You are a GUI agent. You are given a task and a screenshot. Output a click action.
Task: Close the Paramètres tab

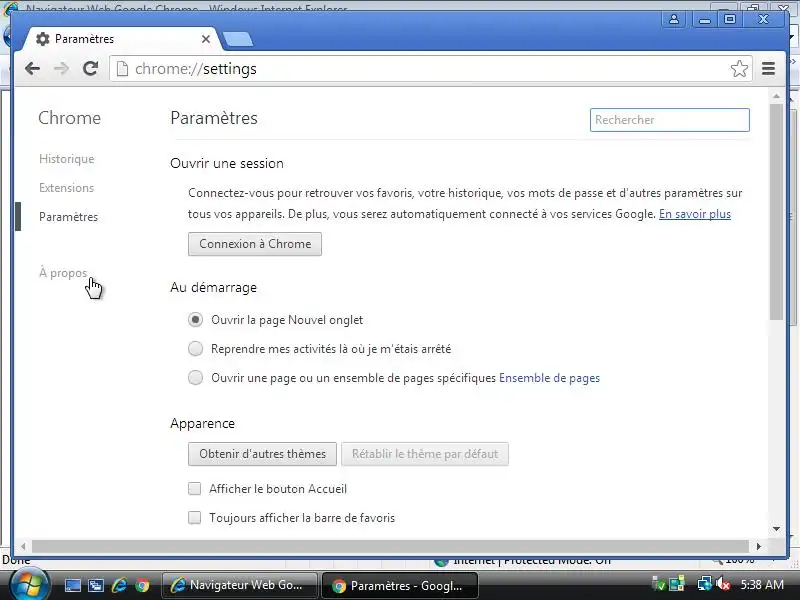pyautogui.click(x=206, y=39)
